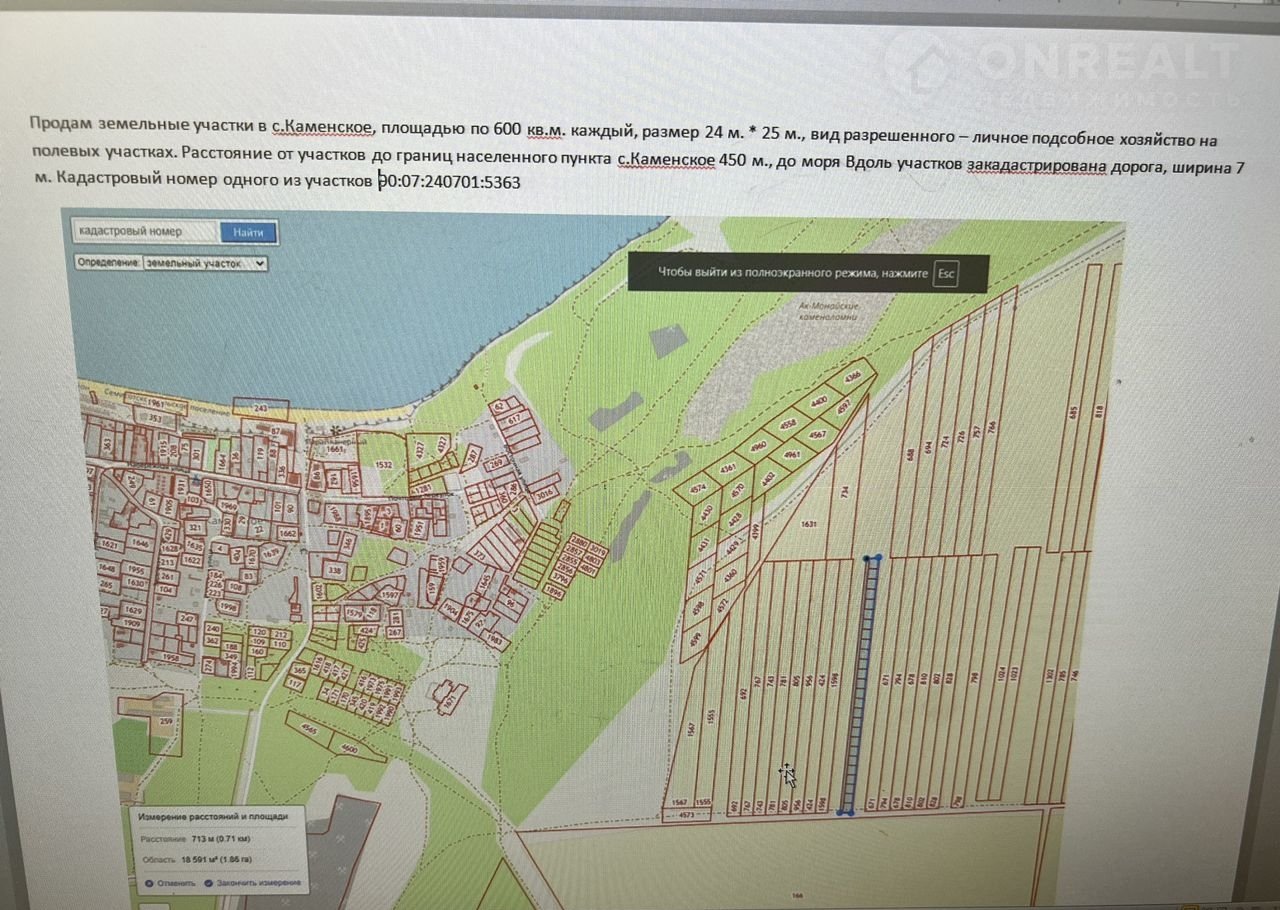The width and height of the screenshot is (1280, 910).
Task: Click the кадастровый номер search field
Action: point(144,231)
